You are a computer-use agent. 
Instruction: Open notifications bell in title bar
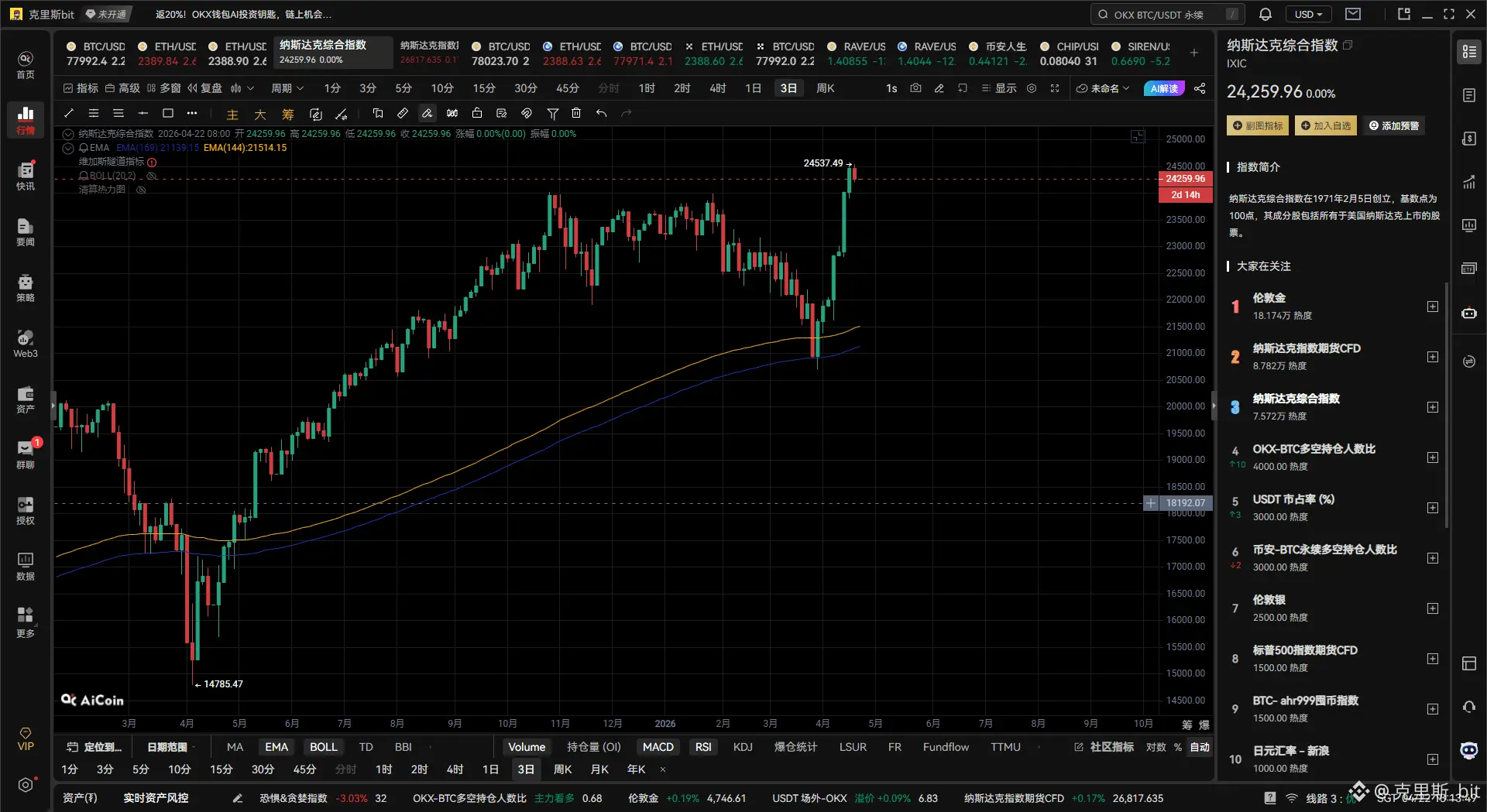coord(1265,14)
